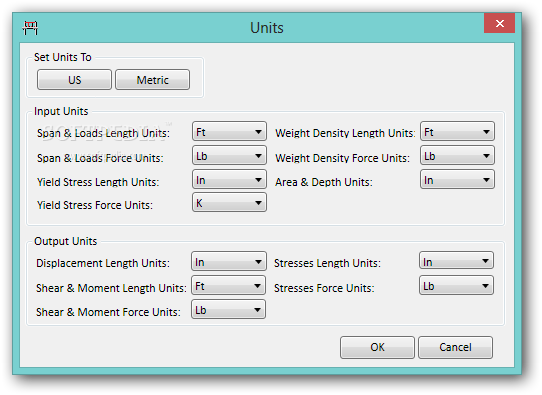Click the "Stresses Force Units:" label
Image resolution: width=542 pixels, height=395 pixels.
tap(324, 288)
